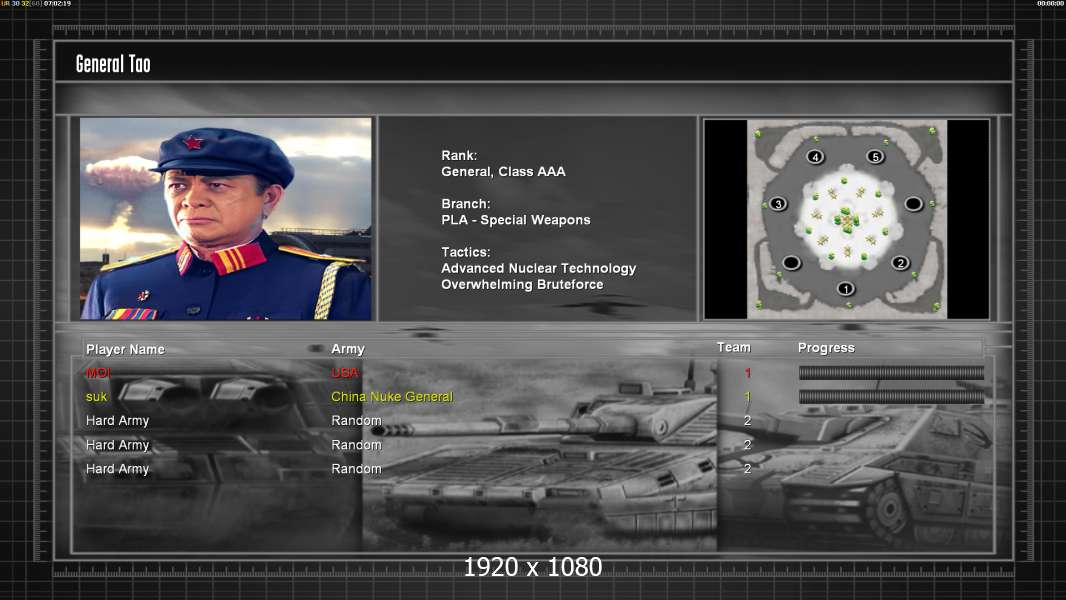
Task: Click General Tao's portrait image
Action: point(226,219)
